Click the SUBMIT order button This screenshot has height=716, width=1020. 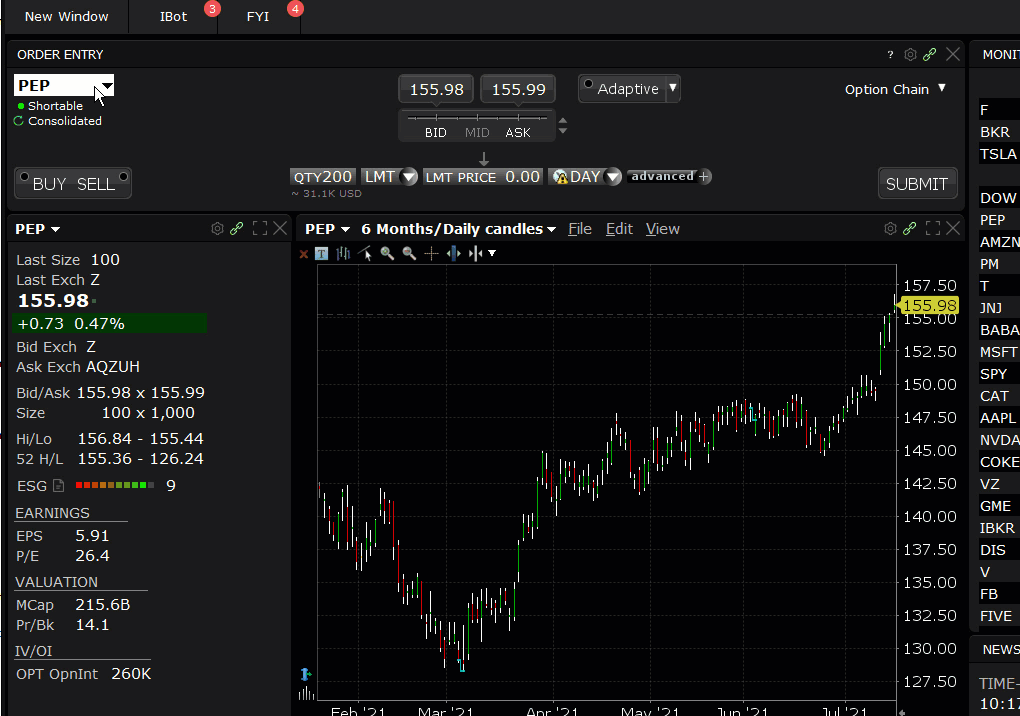tap(917, 183)
